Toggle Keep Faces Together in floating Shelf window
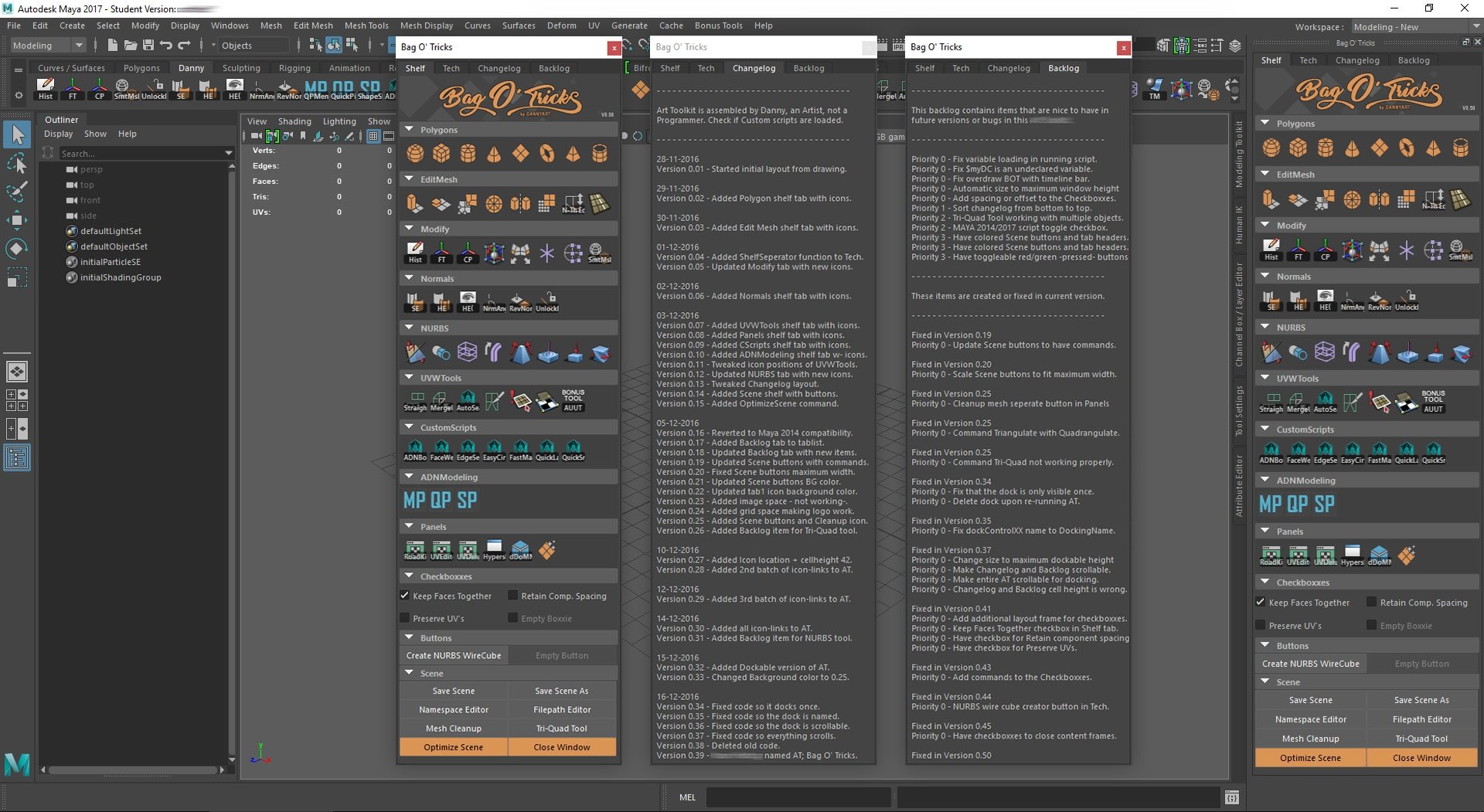 (x=404, y=596)
